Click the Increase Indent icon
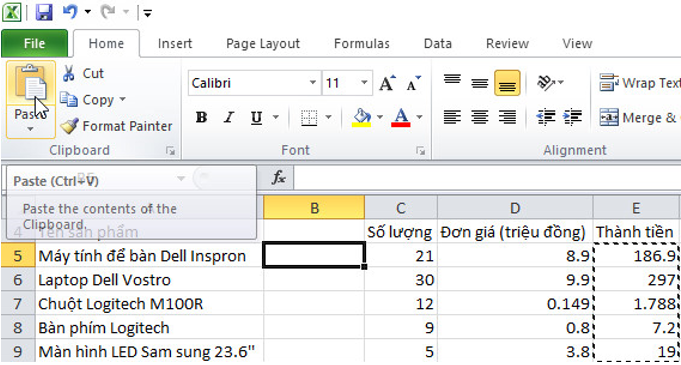Image resolution: width=681 pixels, height=365 pixels. coord(572,117)
